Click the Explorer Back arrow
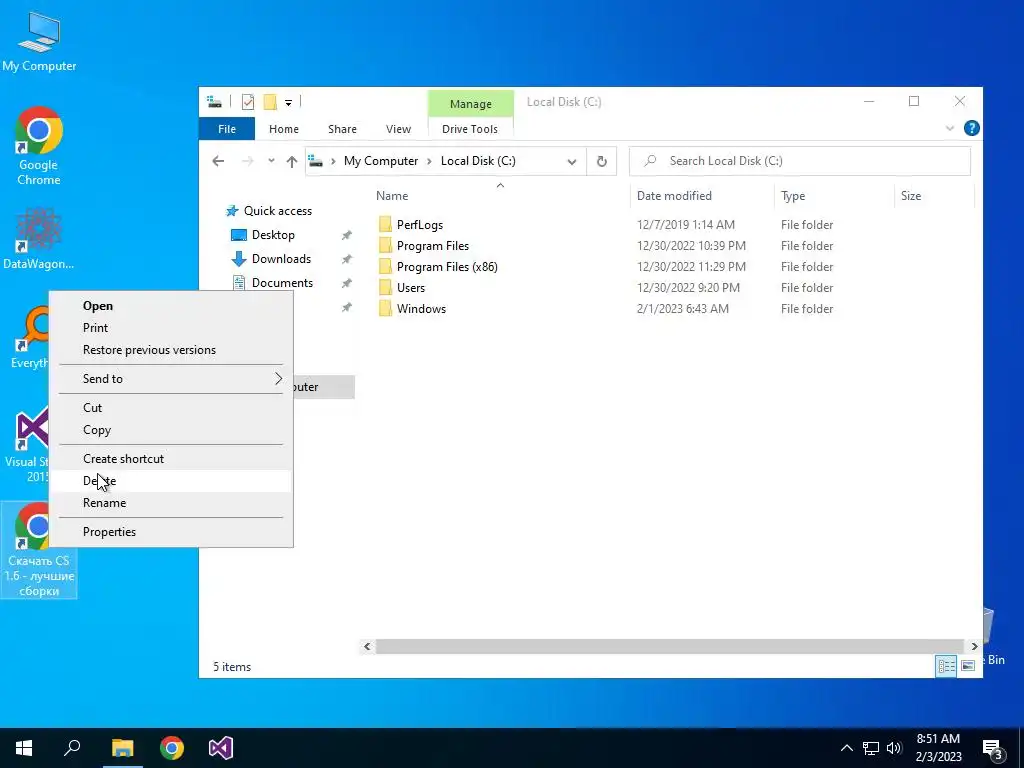1024x768 pixels. [x=218, y=161]
